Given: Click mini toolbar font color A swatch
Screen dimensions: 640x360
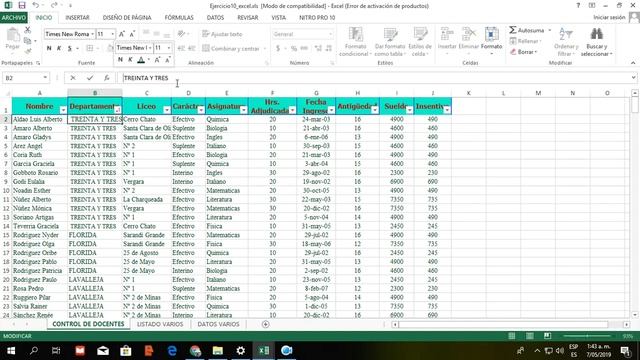Looking at the screenshot, I should coord(141,60).
